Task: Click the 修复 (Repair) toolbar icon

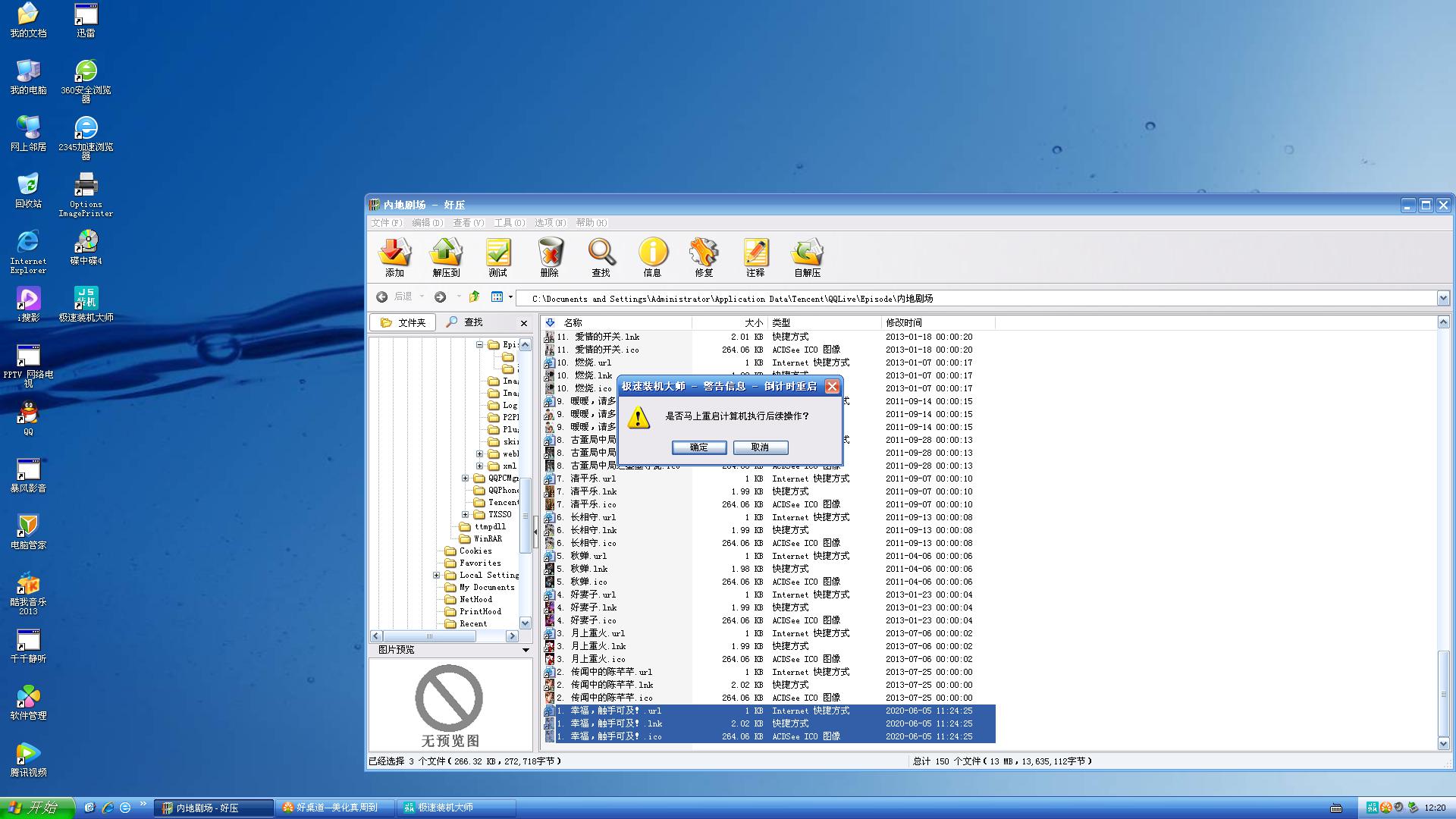Action: click(x=704, y=256)
